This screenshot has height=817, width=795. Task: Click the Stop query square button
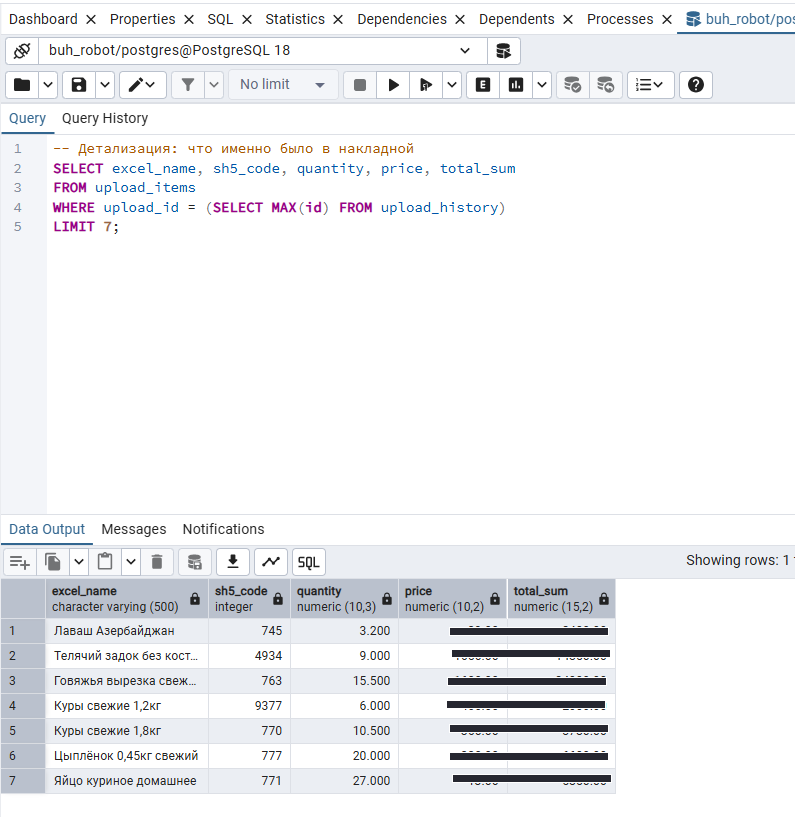359,85
